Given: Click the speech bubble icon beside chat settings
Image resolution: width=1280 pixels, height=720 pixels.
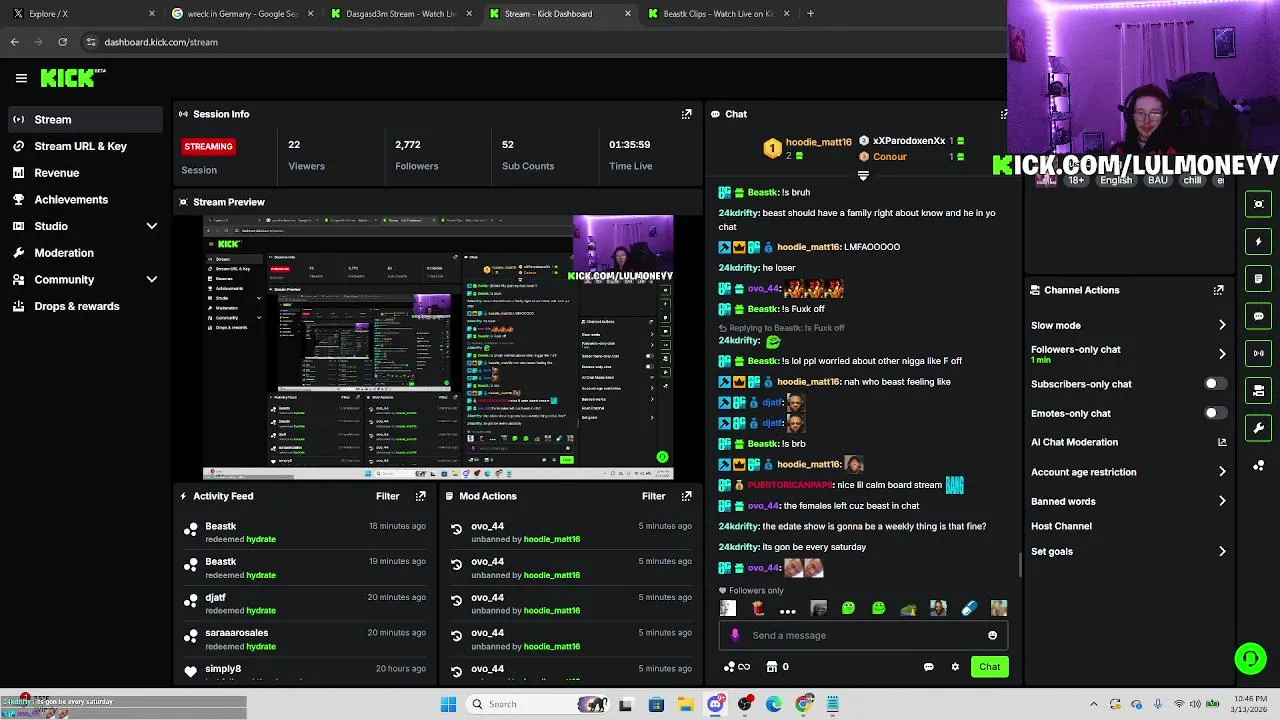Looking at the screenshot, I should pos(928,667).
